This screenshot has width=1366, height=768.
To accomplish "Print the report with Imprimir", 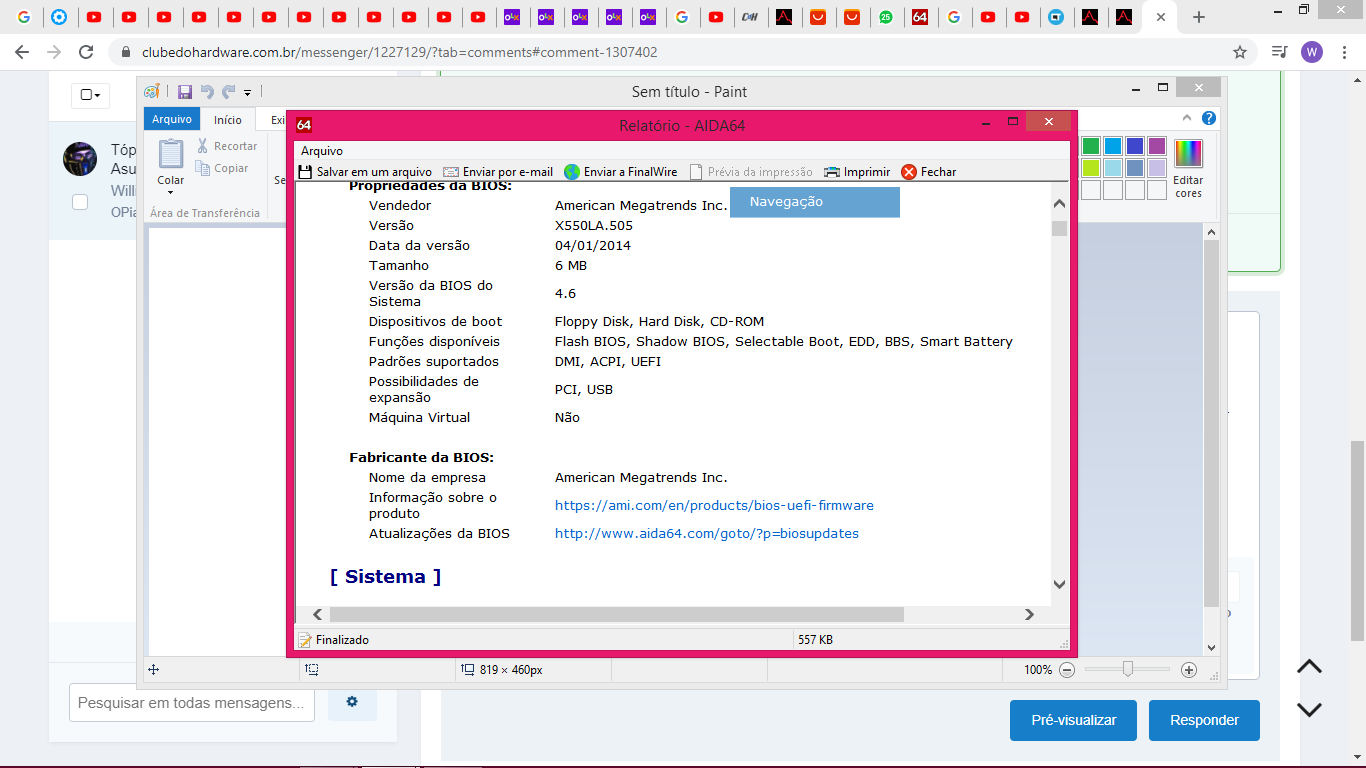I will tap(856, 172).
